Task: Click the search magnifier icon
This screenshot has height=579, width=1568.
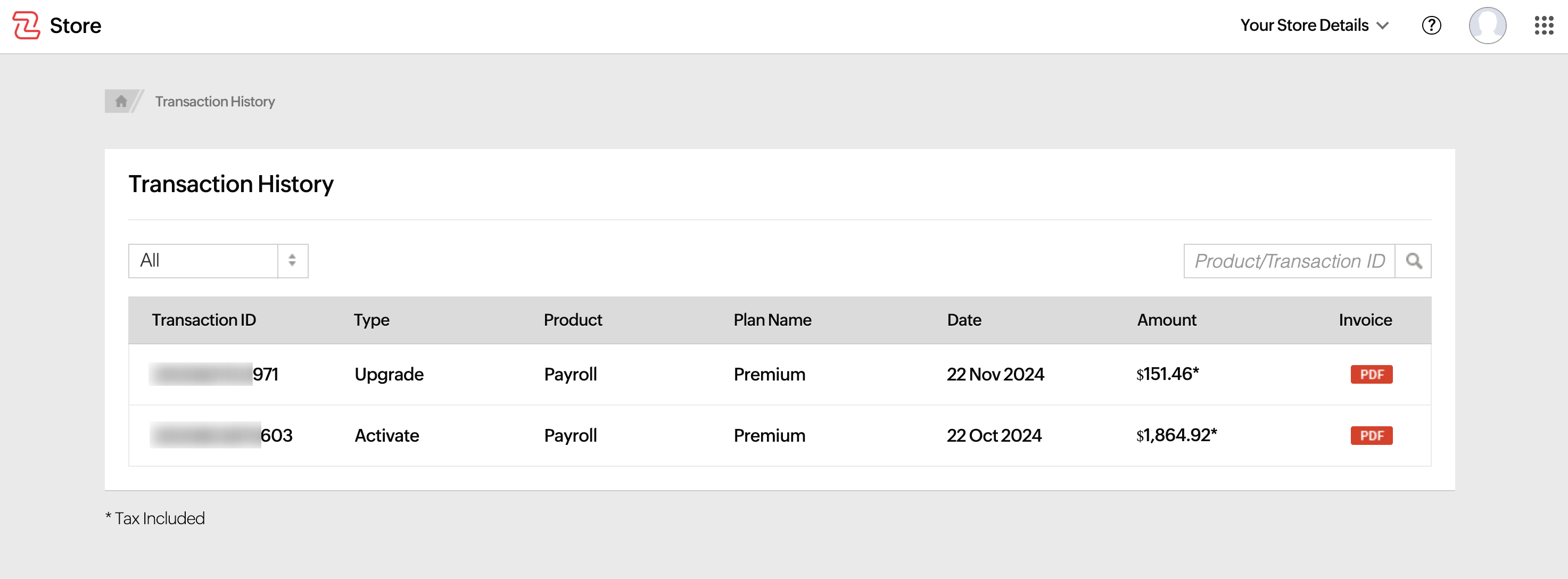Action: coord(1414,261)
